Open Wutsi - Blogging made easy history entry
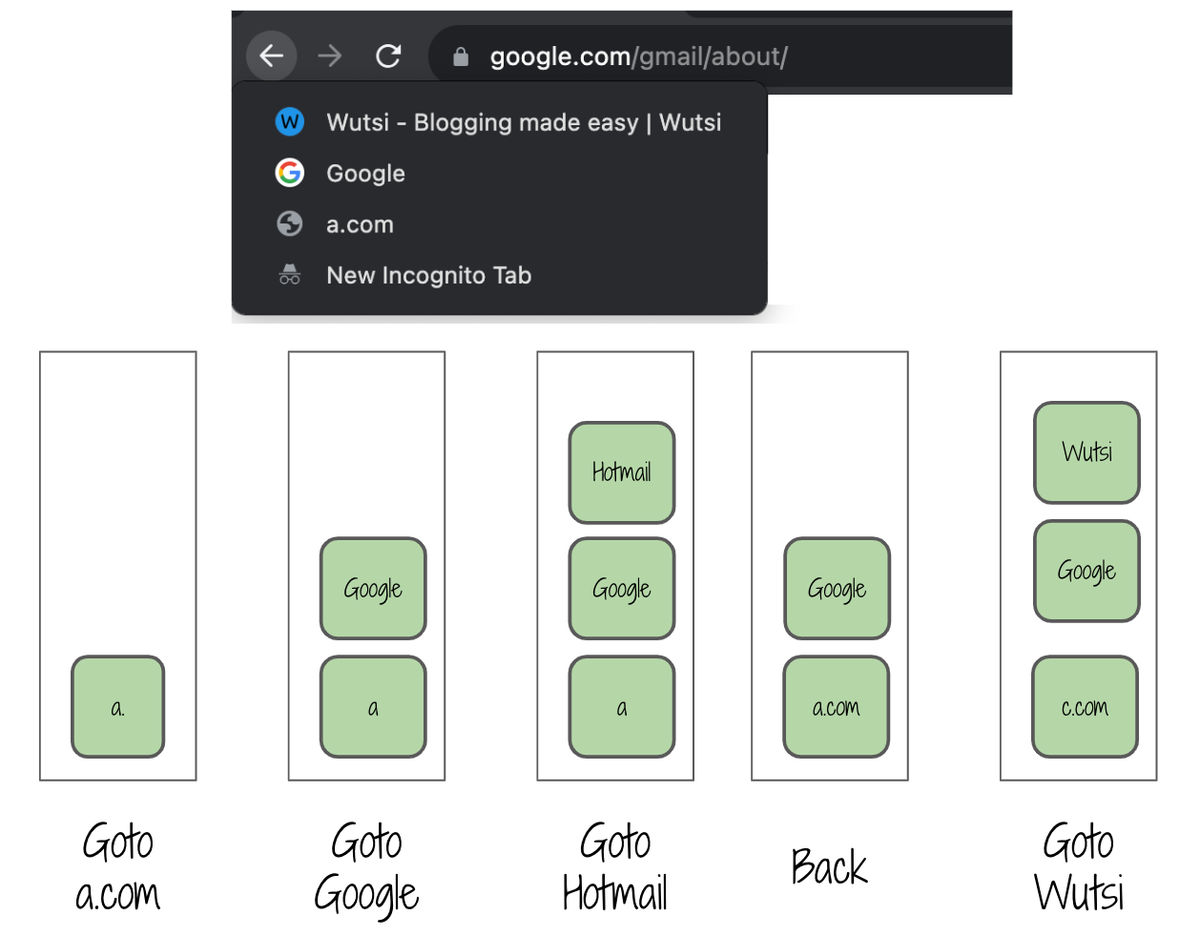This screenshot has width=1200, height=941. coord(499,122)
